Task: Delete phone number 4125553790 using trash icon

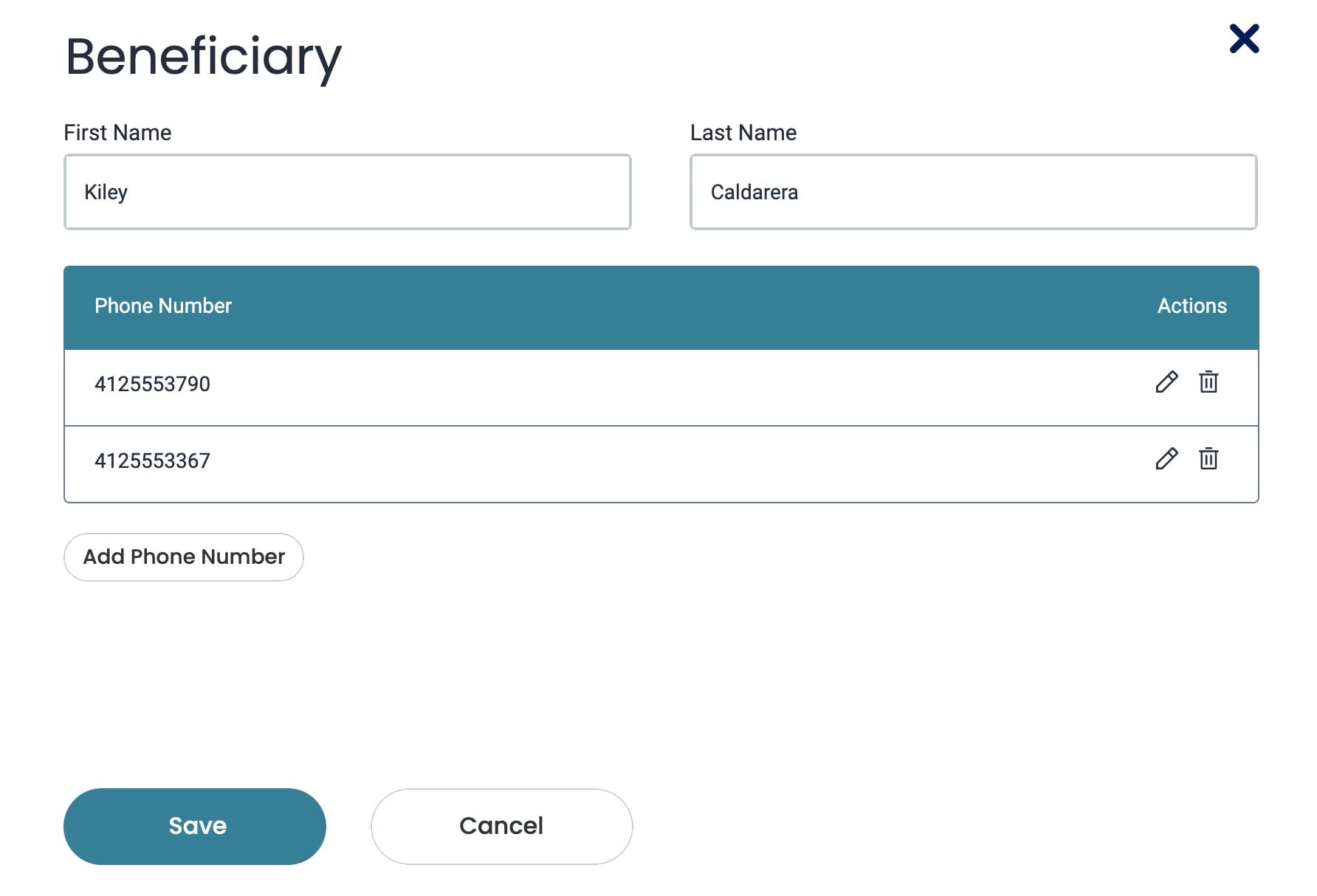Action: (1208, 382)
